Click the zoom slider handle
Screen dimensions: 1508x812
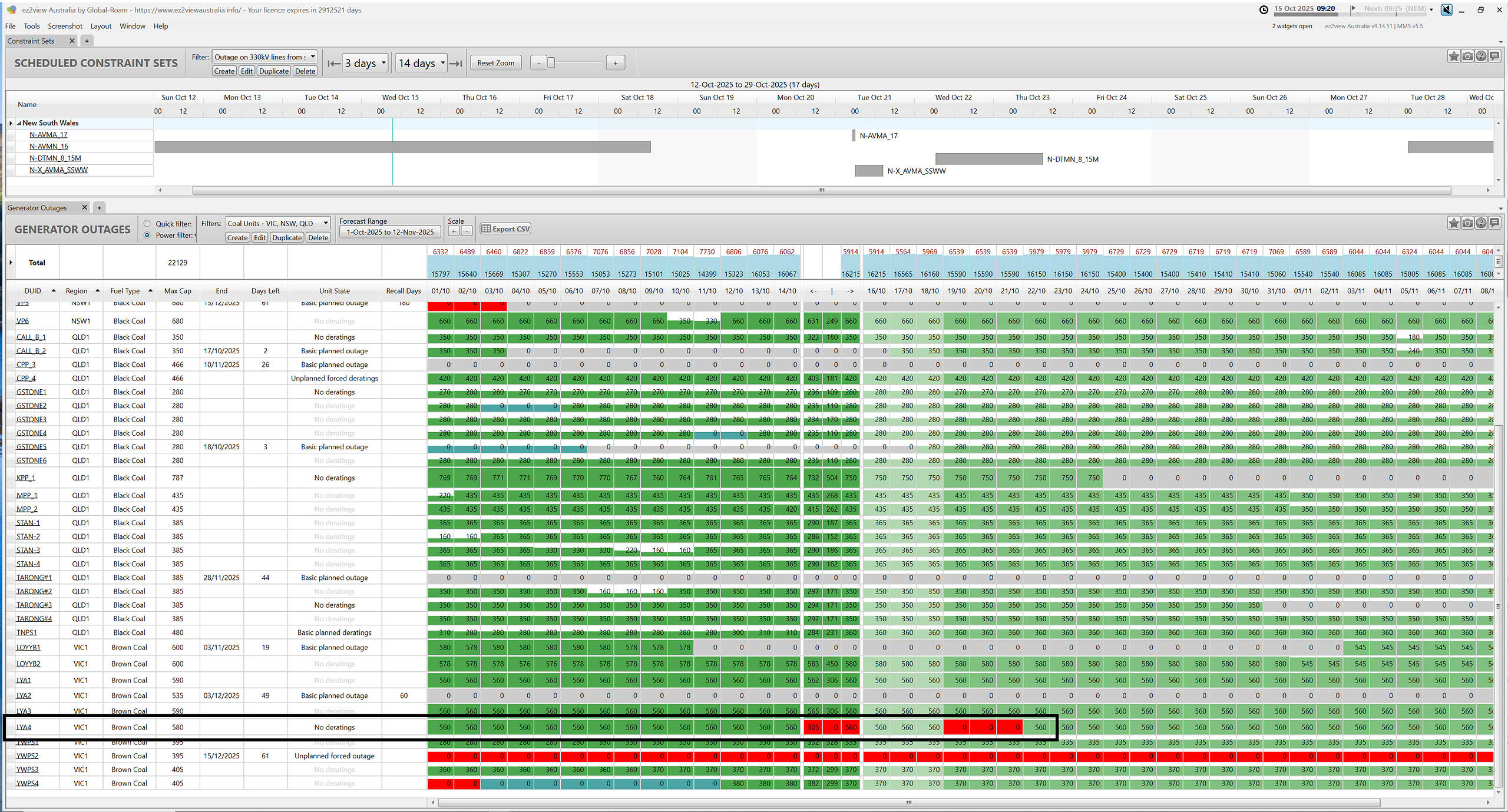tap(551, 63)
